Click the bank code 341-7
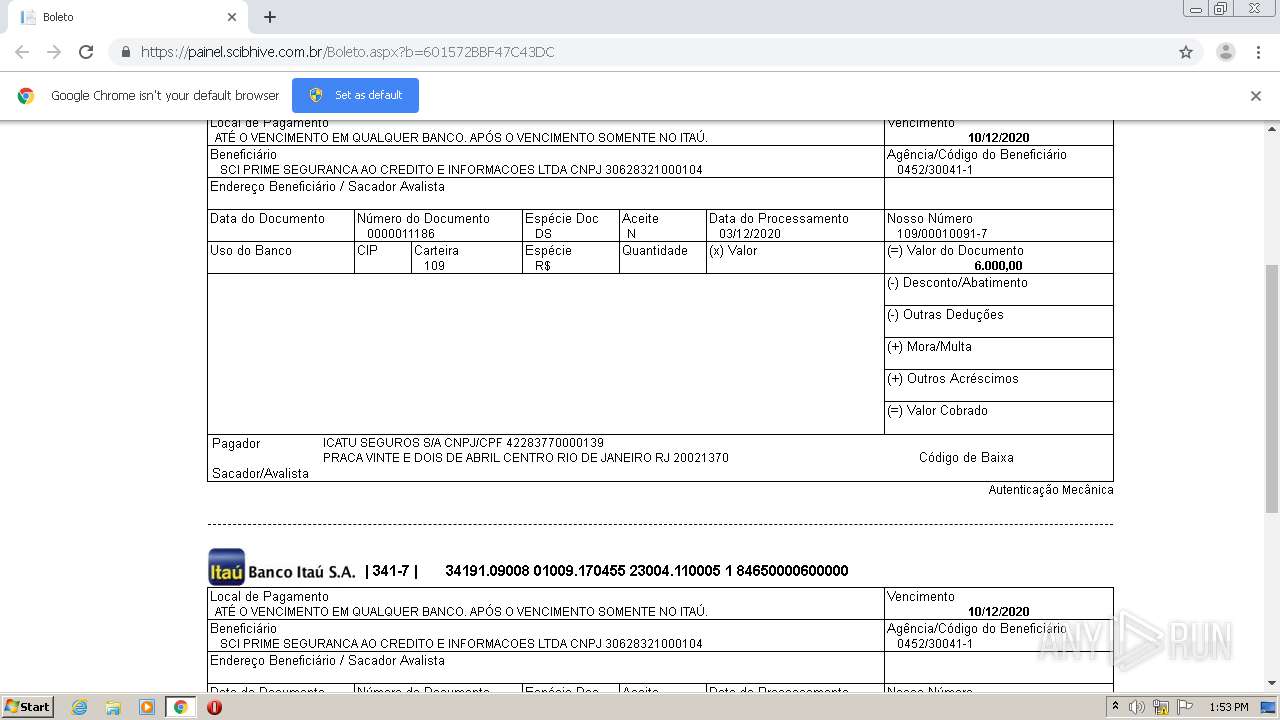 [x=391, y=571]
